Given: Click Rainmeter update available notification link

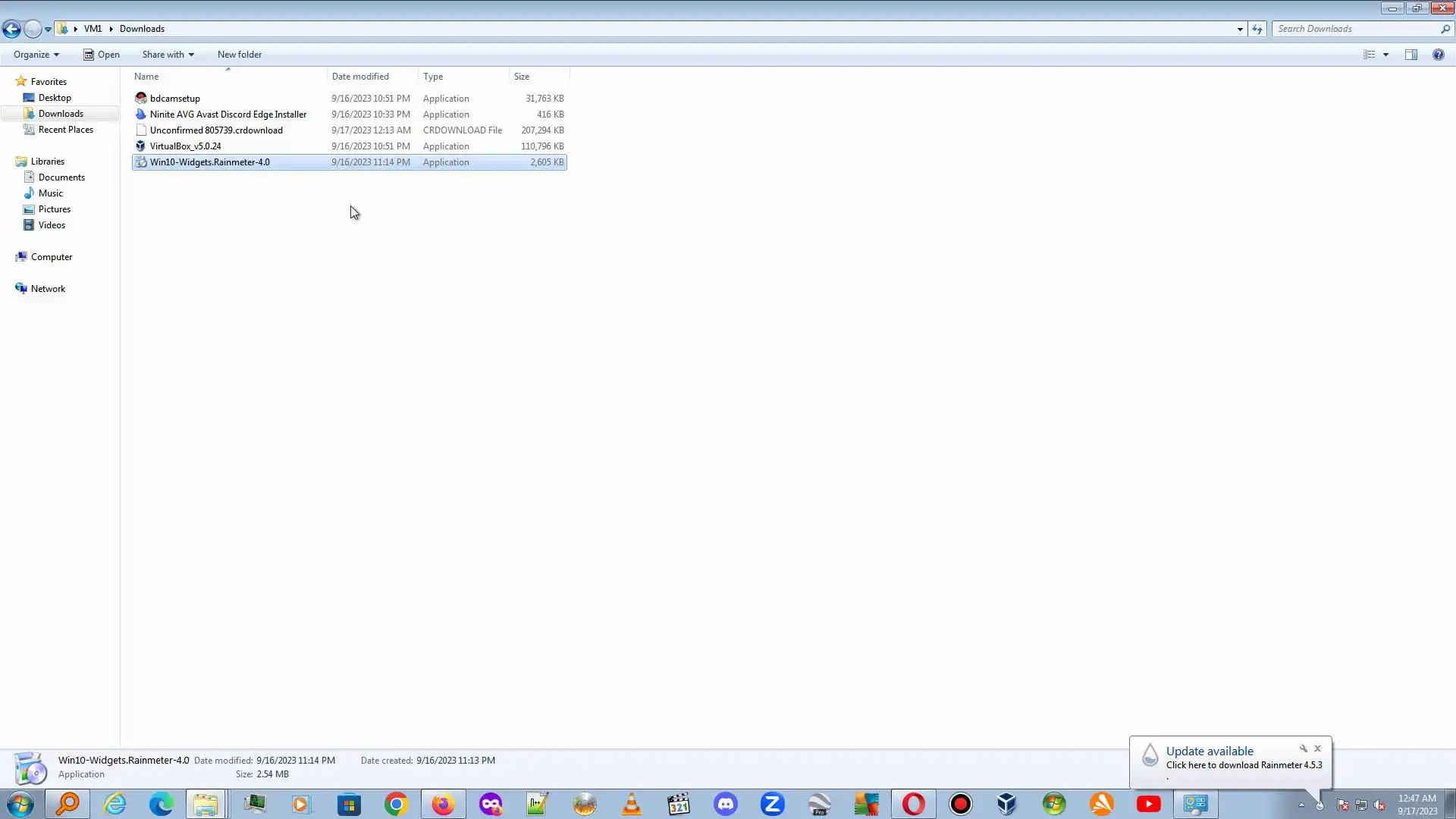Looking at the screenshot, I should pyautogui.click(x=1244, y=765).
